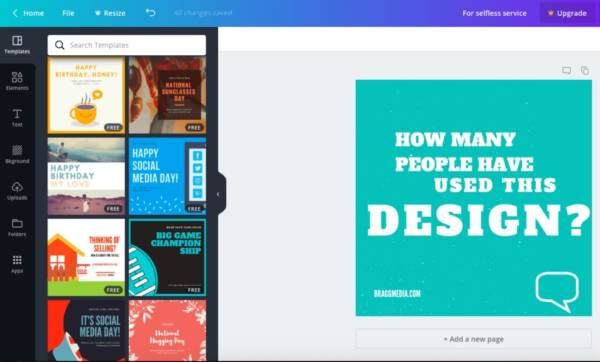Open the Folders panel
The width and height of the screenshot is (600, 362).
pyautogui.click(x=17, y=227)
